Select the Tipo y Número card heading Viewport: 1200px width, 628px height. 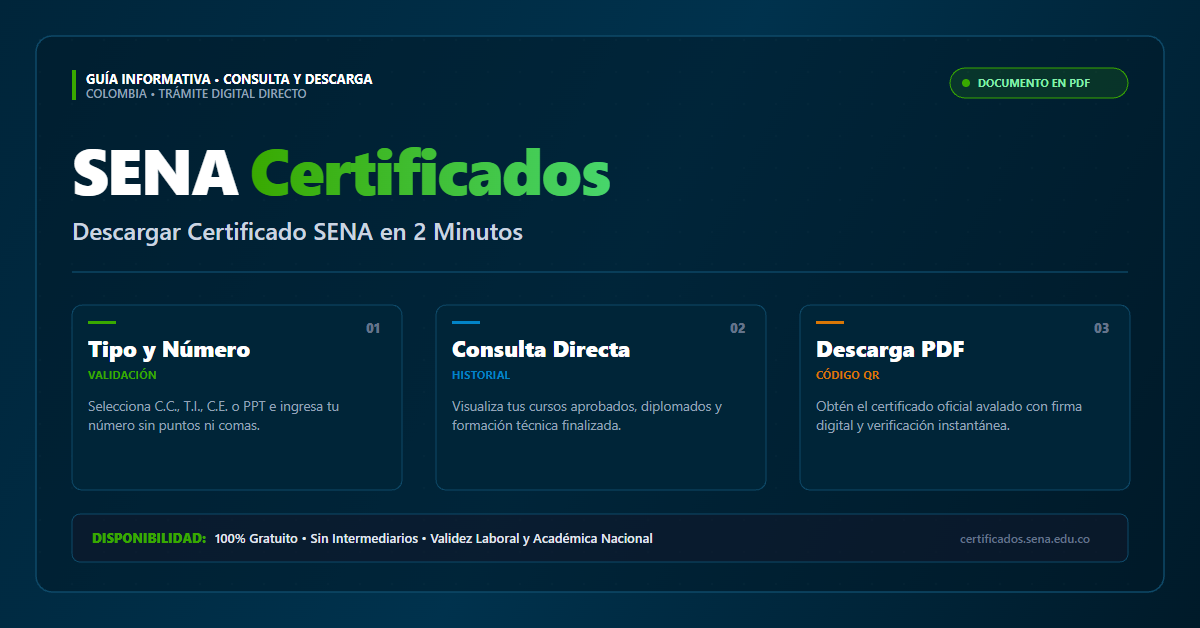coord(169,350)
